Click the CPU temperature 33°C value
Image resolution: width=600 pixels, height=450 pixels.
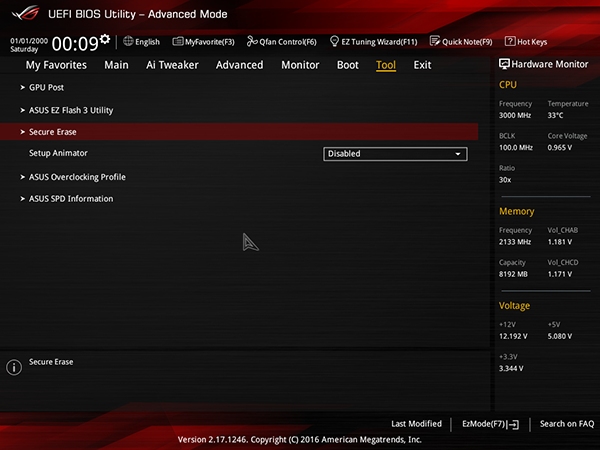coord(555,115)
